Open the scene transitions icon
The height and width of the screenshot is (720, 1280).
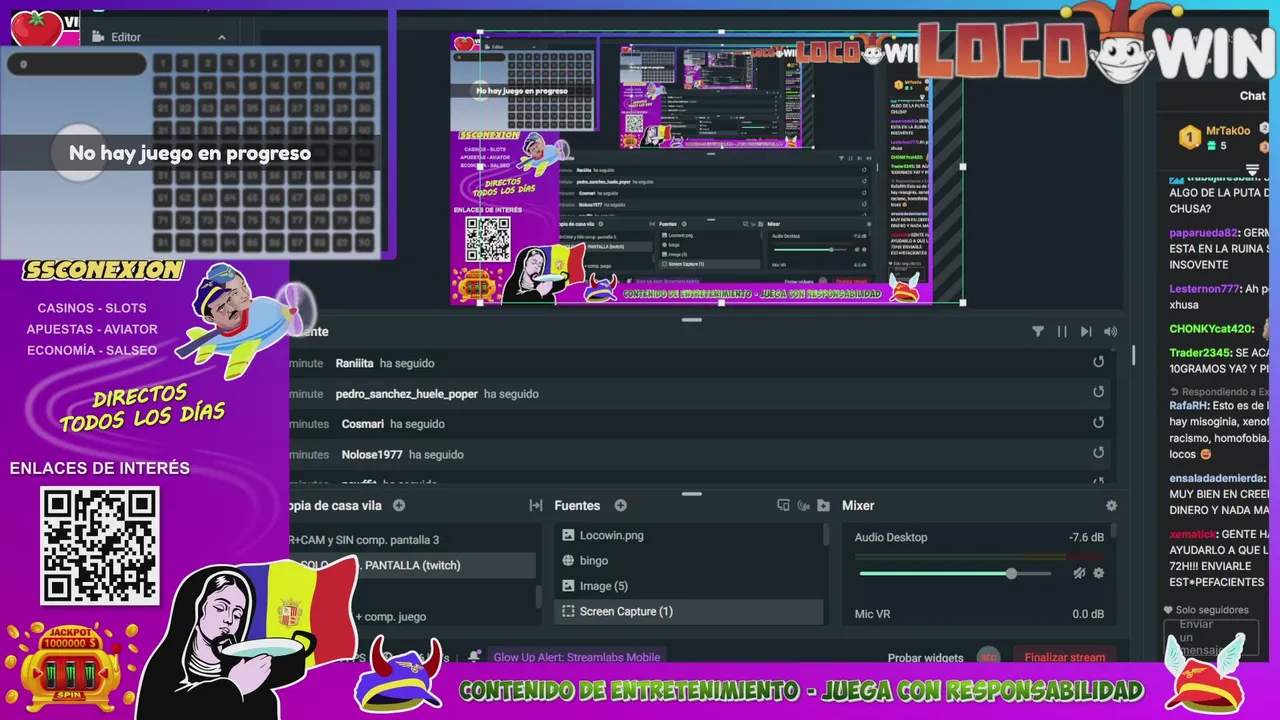536,506
